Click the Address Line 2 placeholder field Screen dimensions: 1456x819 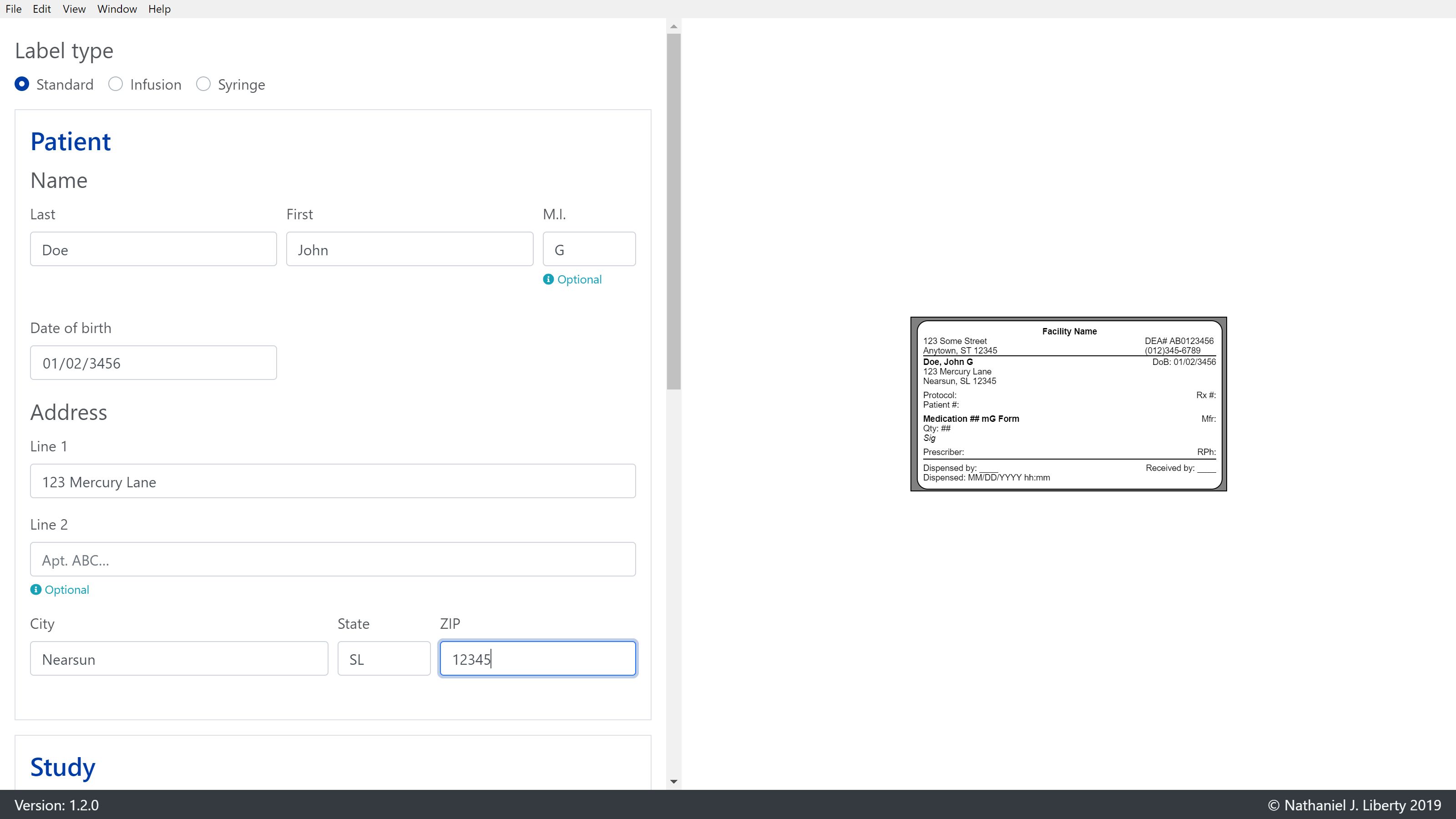tap(332, 559)
